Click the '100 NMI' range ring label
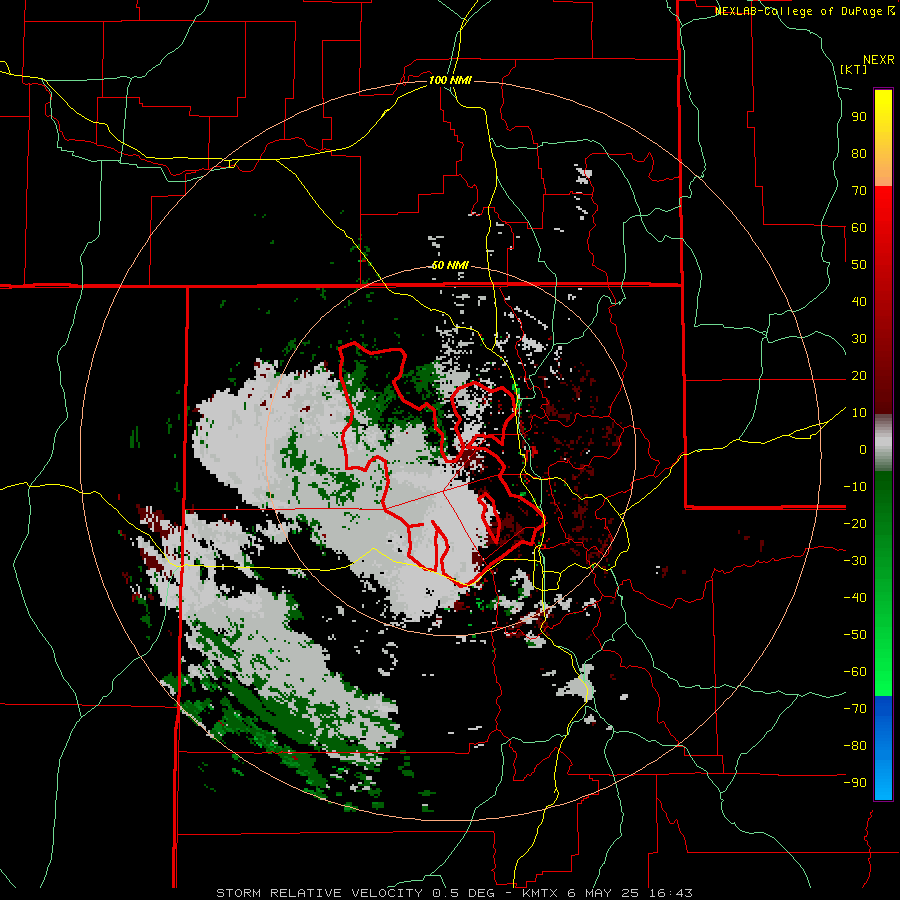This screenshot has height=900, width=900. pos(450,80)
